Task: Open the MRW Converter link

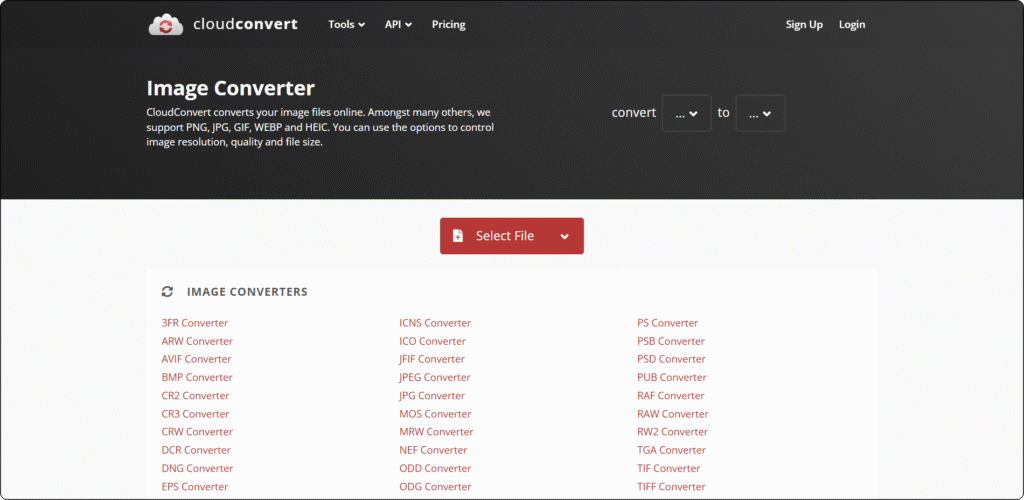Action: 436,431
